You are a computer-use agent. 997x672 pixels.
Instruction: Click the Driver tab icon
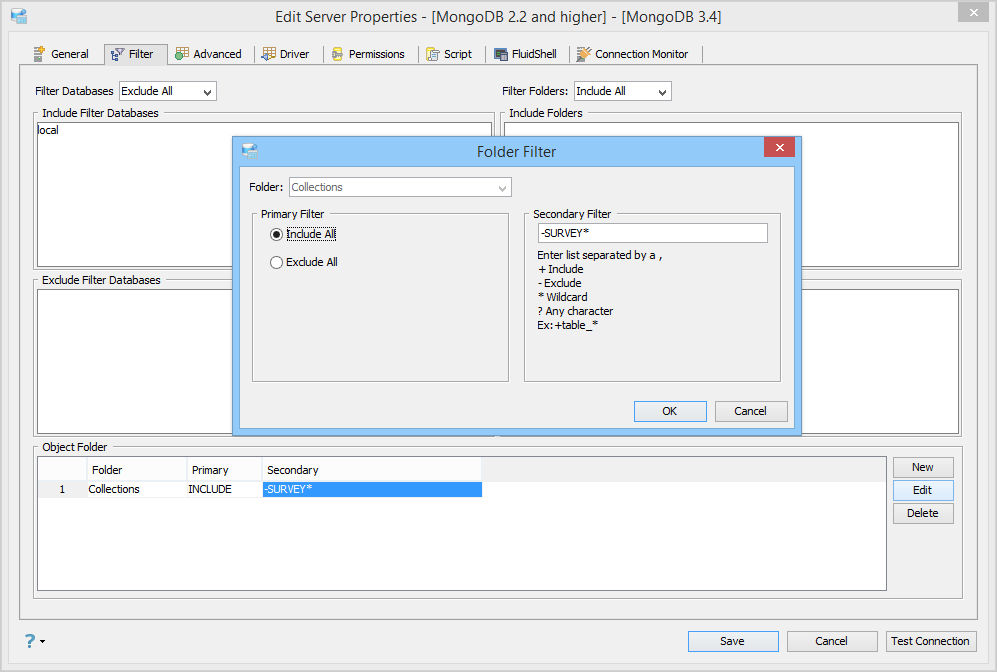(x=269, y=54)
